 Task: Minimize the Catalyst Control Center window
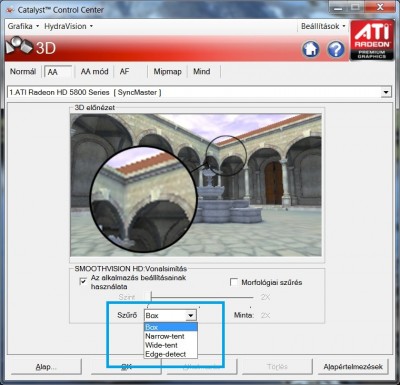(338, 8)
